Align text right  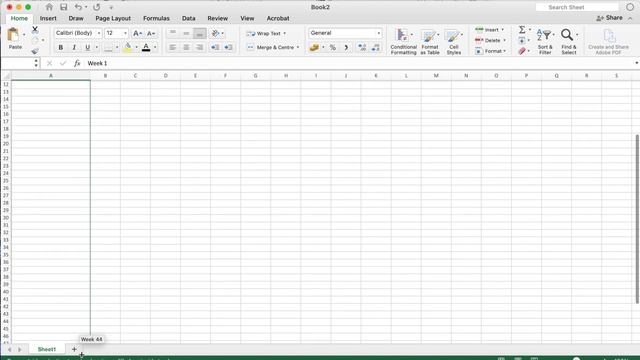coord(200,47)
